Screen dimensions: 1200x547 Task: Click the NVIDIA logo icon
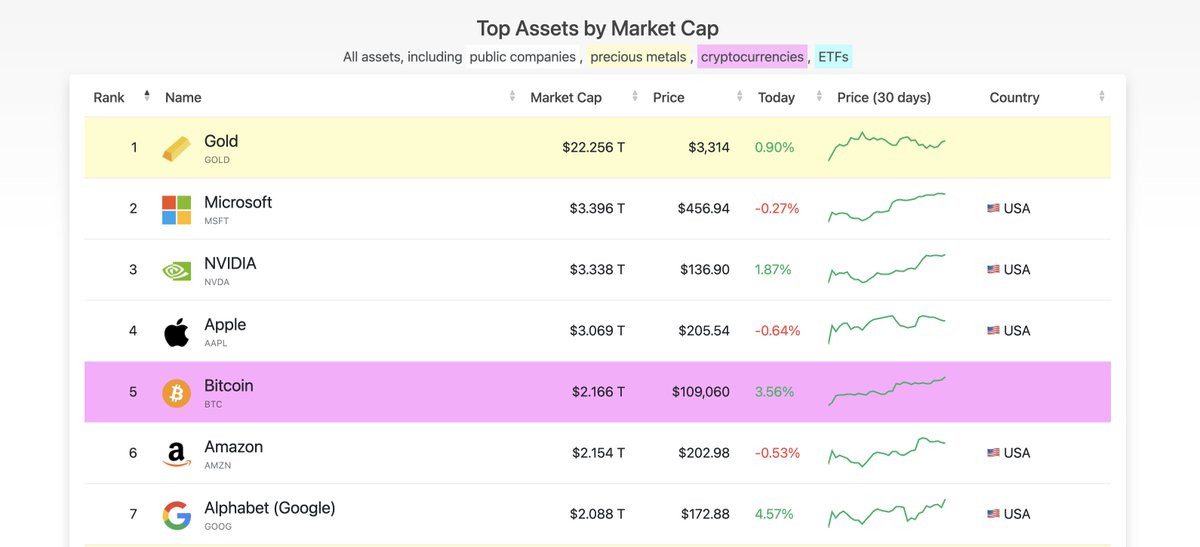click(176, 271)
